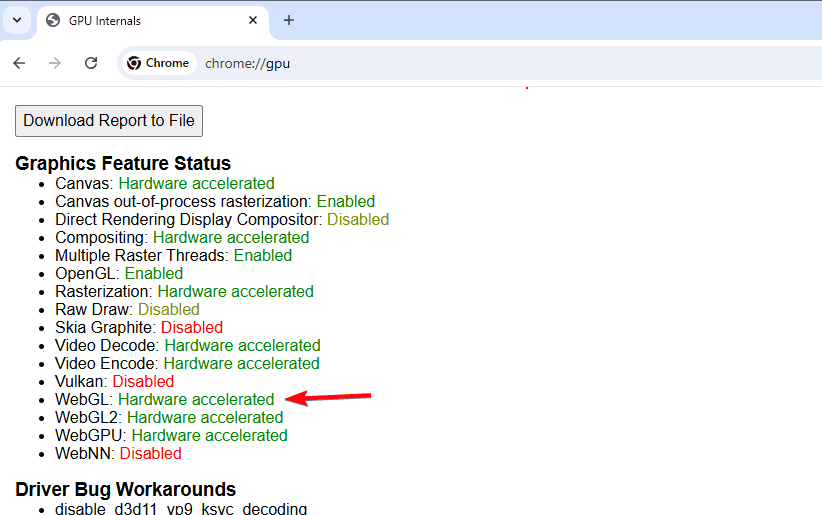
Task: Click WebNN: Disabled row
Action: [x=118, y=454]
